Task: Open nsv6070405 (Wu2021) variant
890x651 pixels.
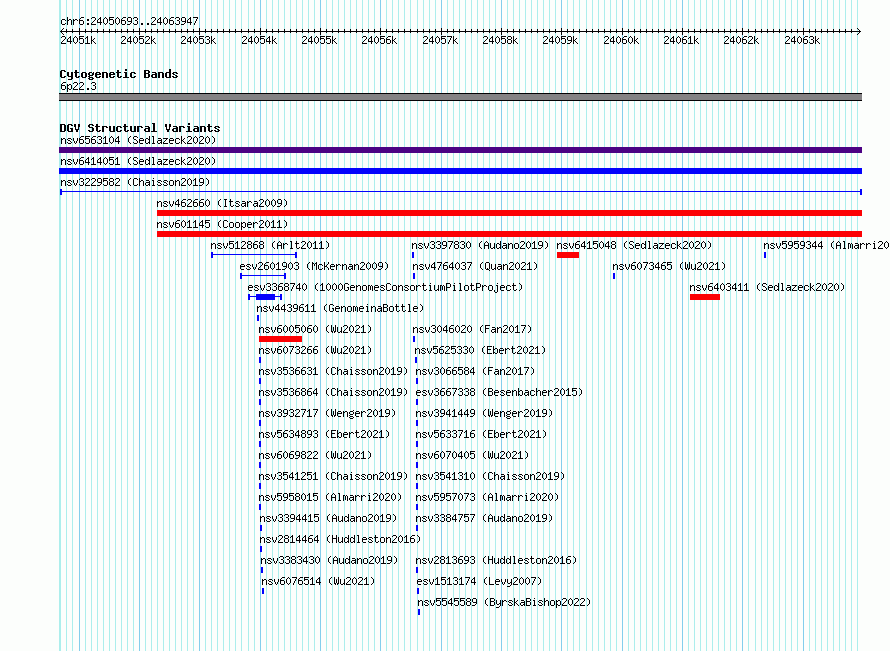Action: (472, 455)
